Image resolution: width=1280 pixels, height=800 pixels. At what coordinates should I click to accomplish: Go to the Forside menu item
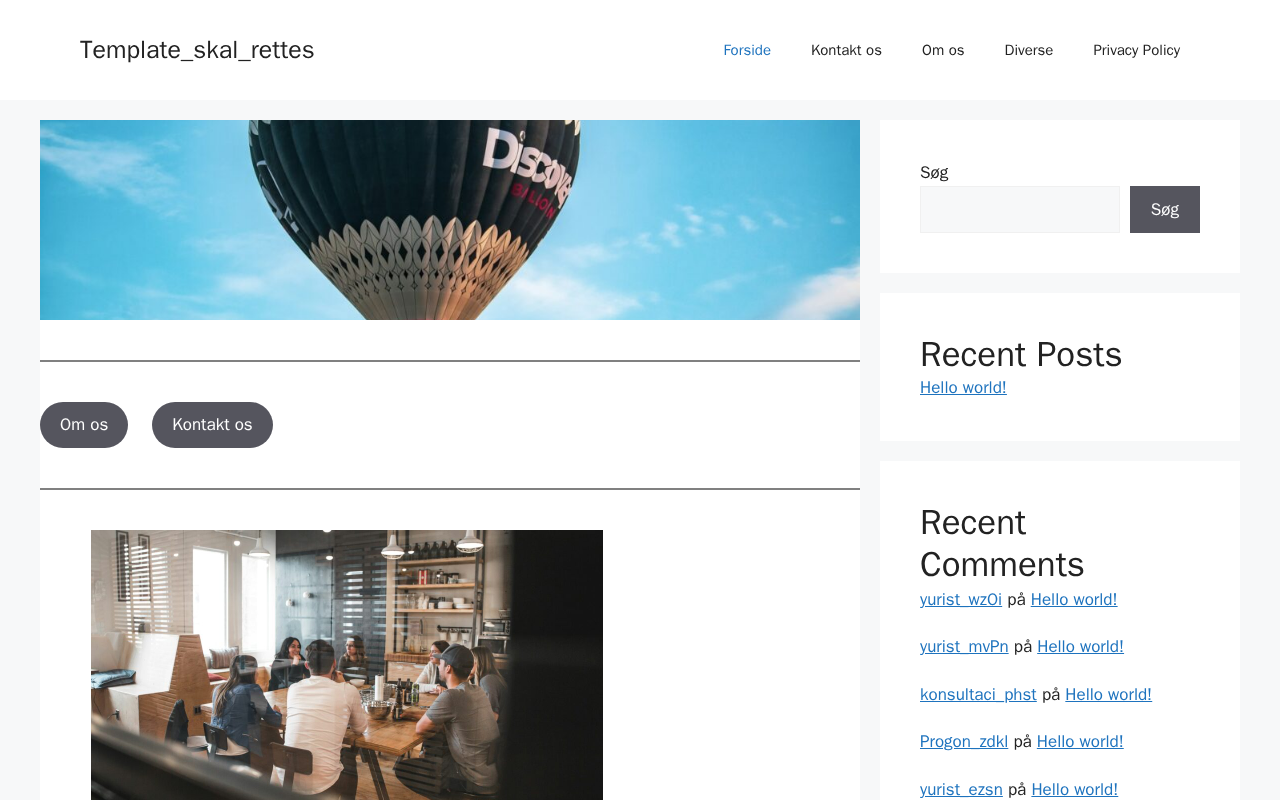[747, 50]
